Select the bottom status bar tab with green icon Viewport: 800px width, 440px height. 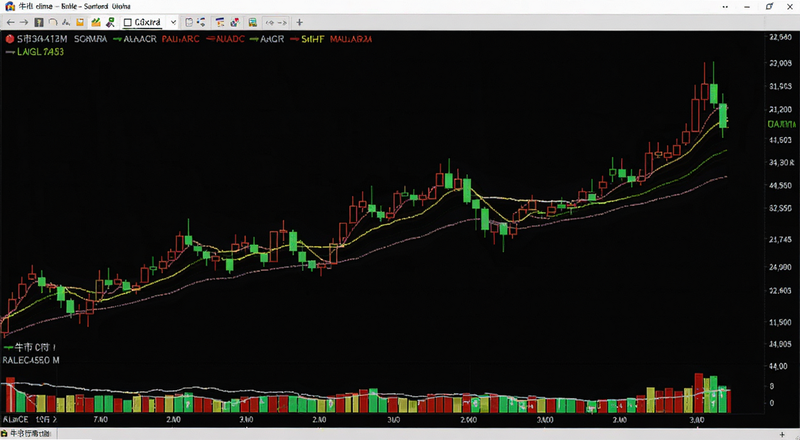29,434
